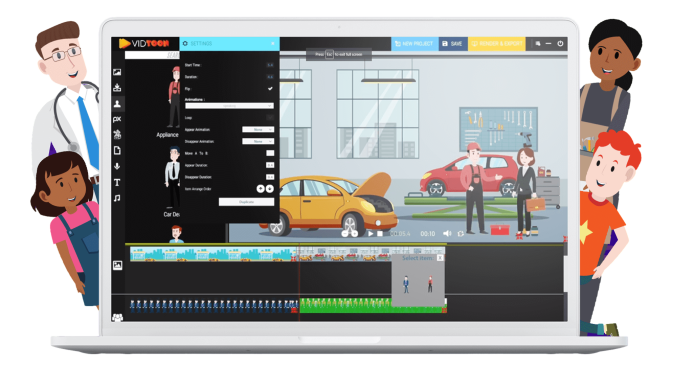Open the backgrounds image library icon
673x371 pixels.
[x=117, y=72]
